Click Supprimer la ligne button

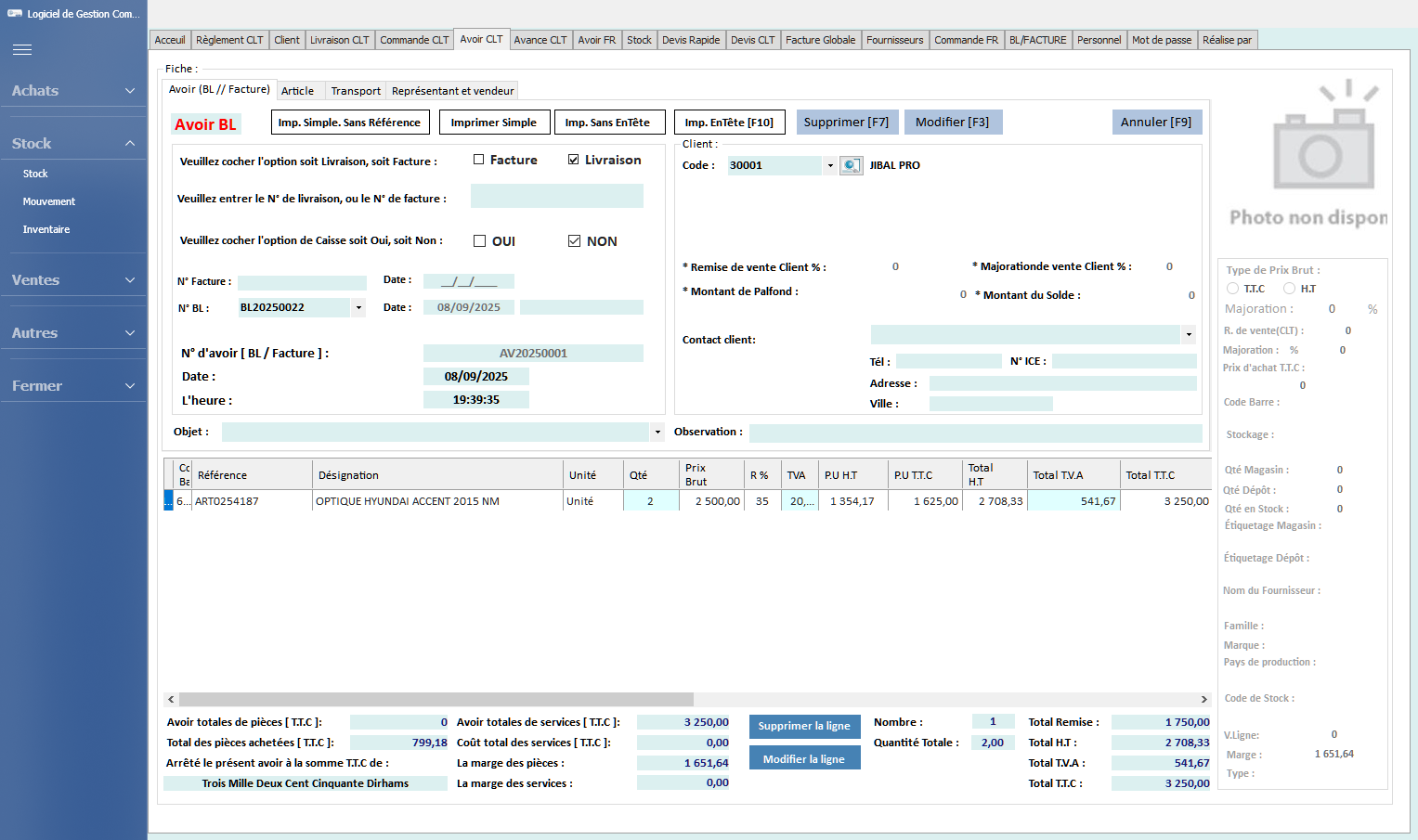(x=804, y=726)
